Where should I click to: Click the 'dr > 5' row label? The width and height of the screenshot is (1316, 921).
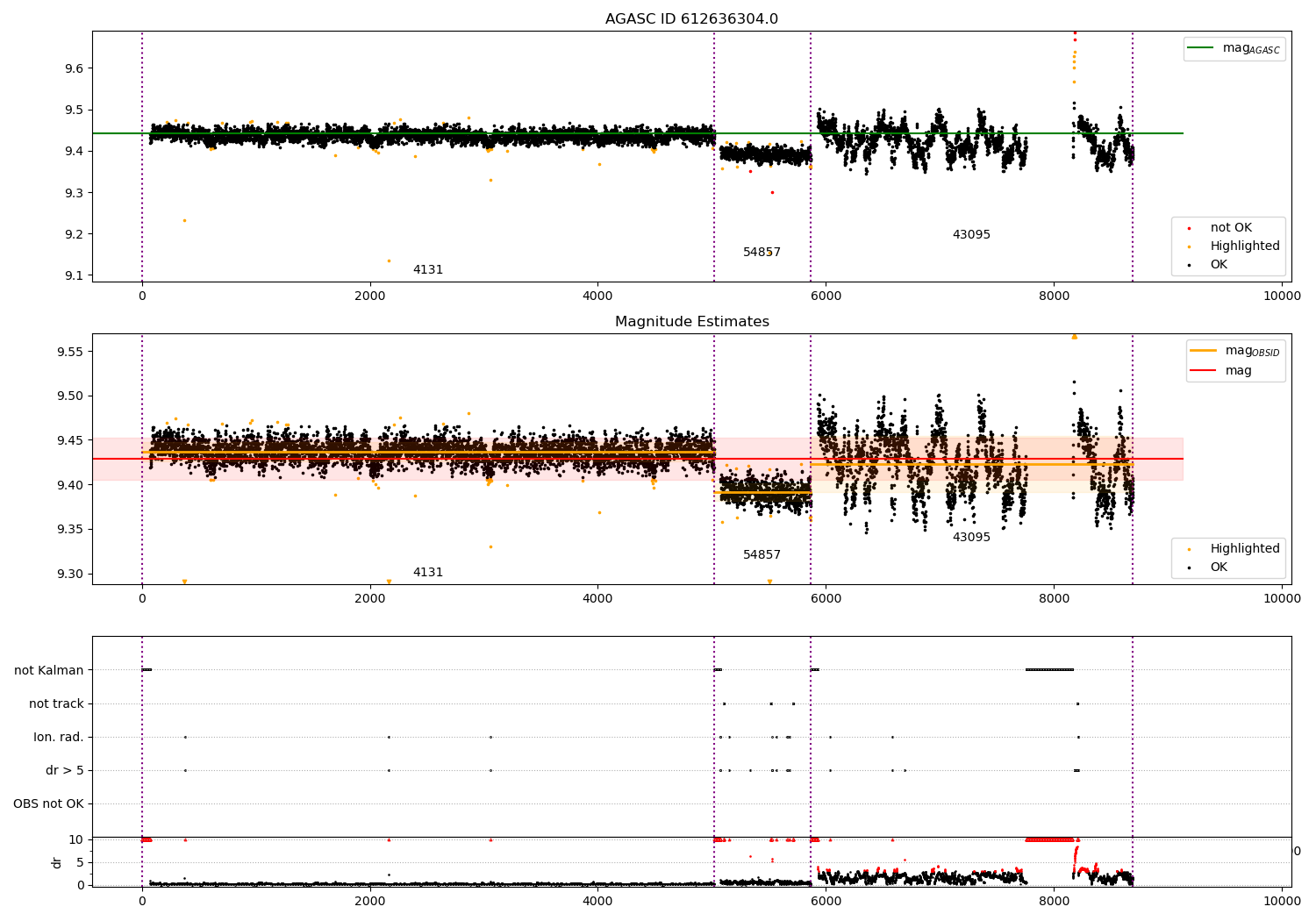point(65,770)
